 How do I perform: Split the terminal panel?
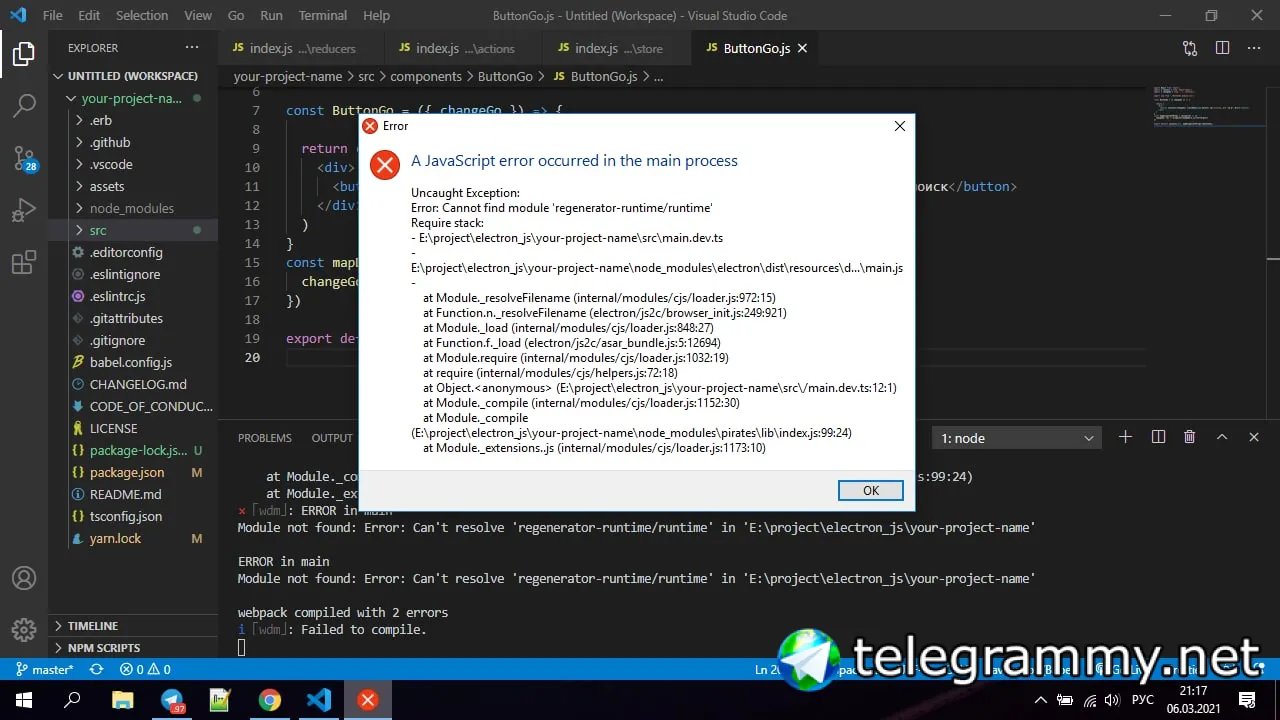(x=1158, y=437)
